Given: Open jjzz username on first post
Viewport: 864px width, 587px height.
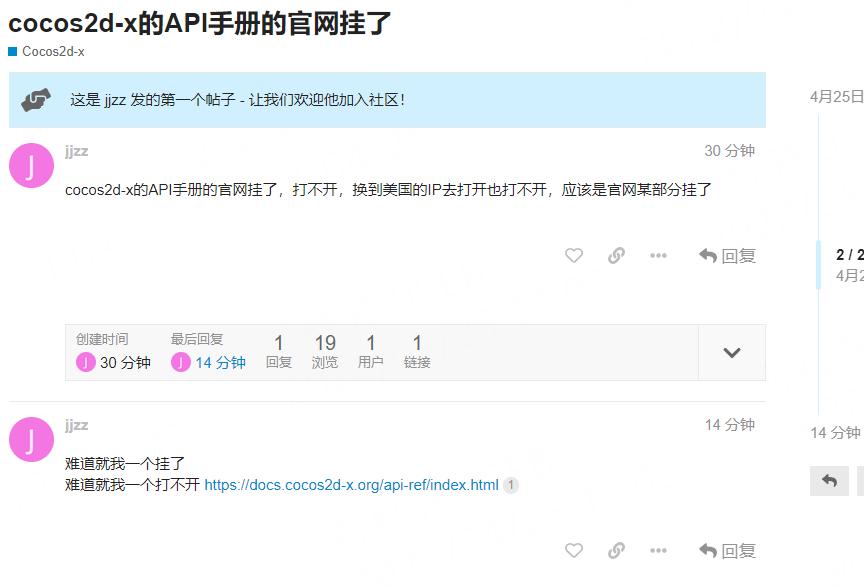Looking at the screenshot, I should [x=77, y=151].
